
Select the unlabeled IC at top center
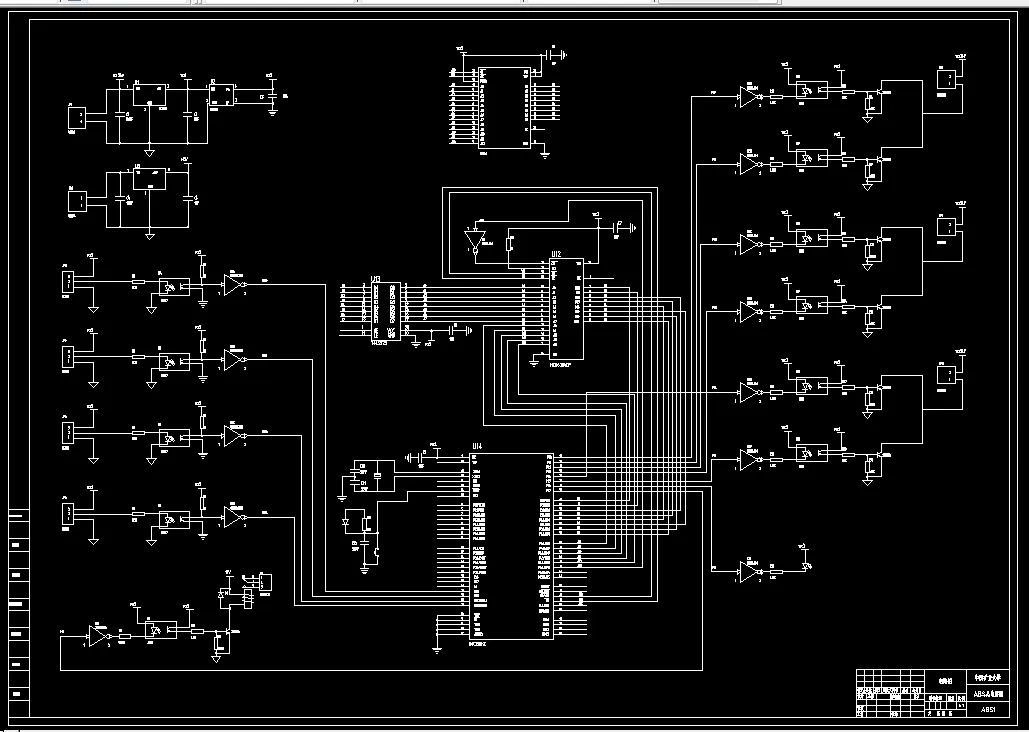(506, 108)
